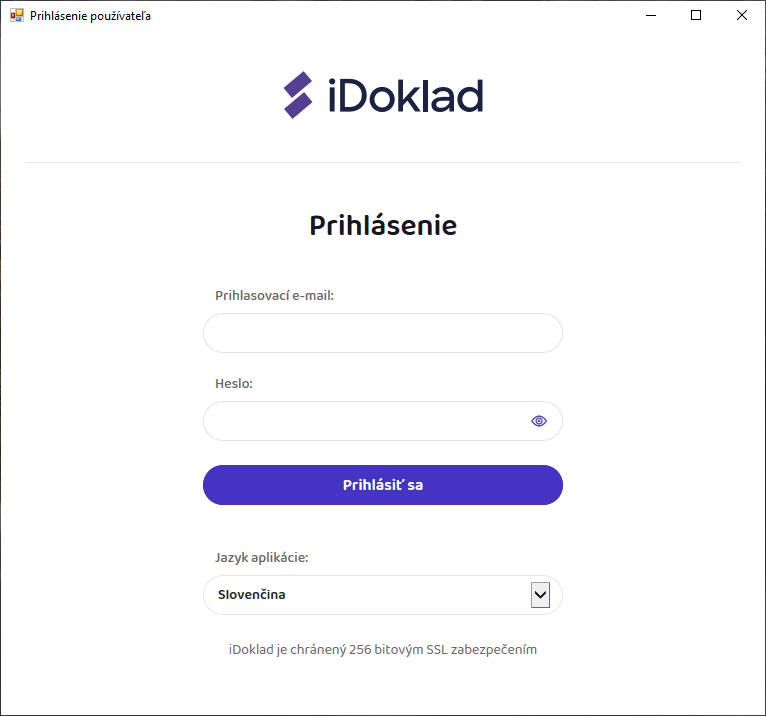The height and width of the screenshot is (716, 766).
Task: Click the Prihlásenie heading
Action: 383,225
